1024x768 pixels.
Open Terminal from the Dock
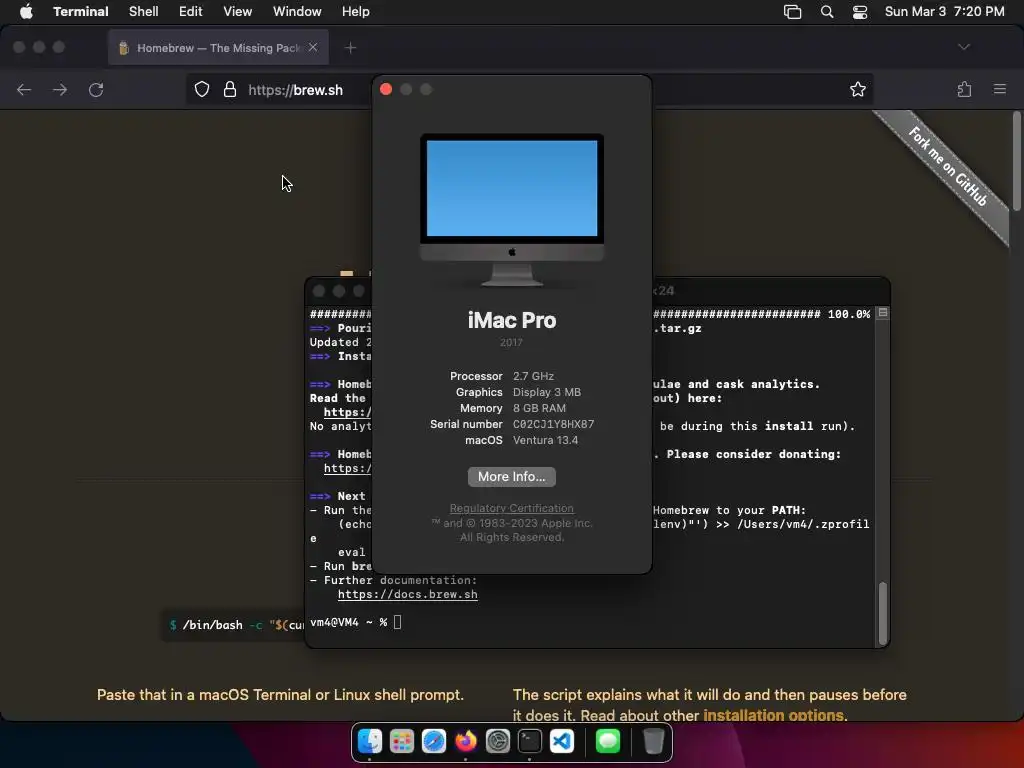point(530,741)
